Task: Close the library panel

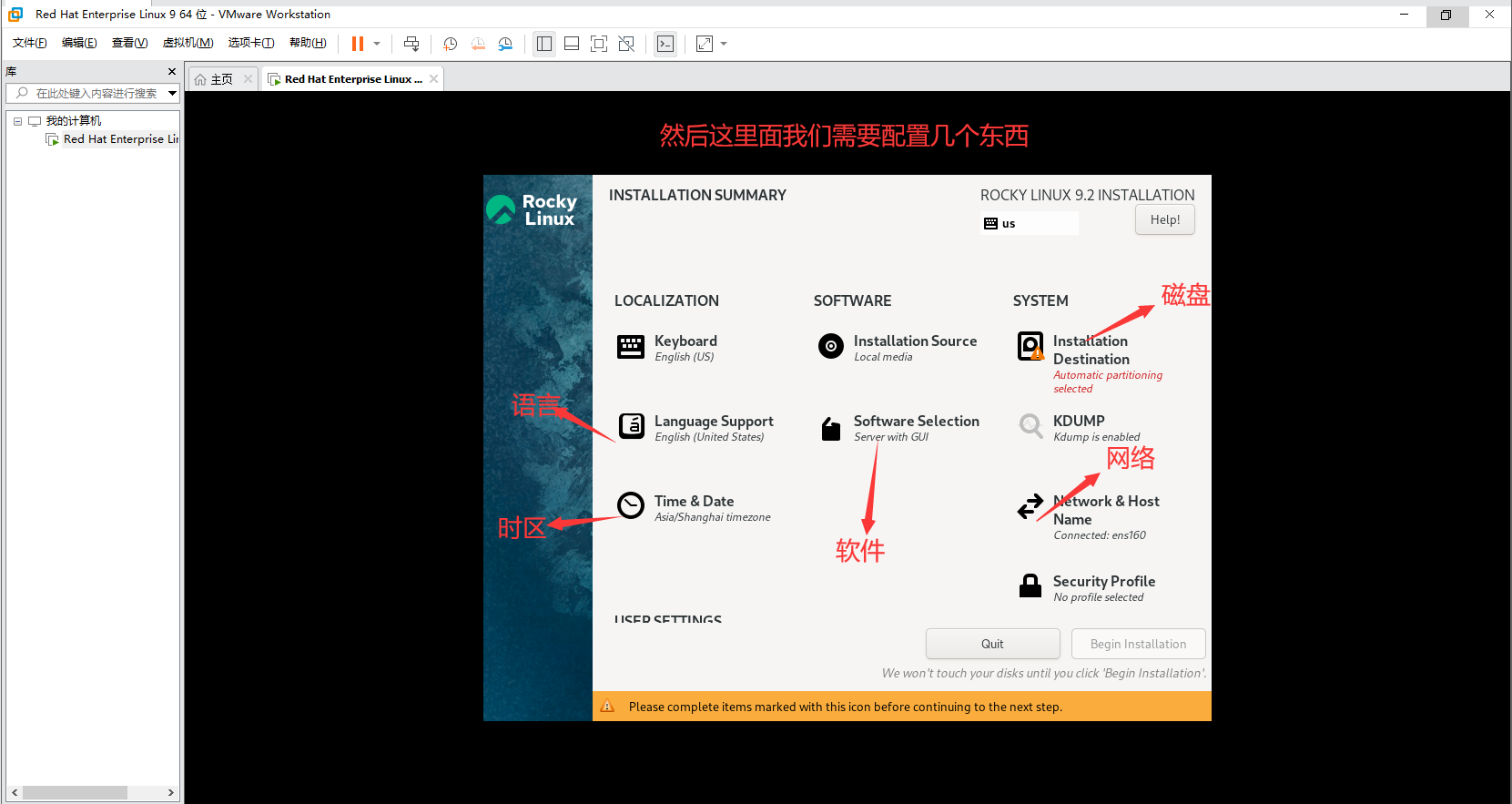Action: click(x=172, y=71)
